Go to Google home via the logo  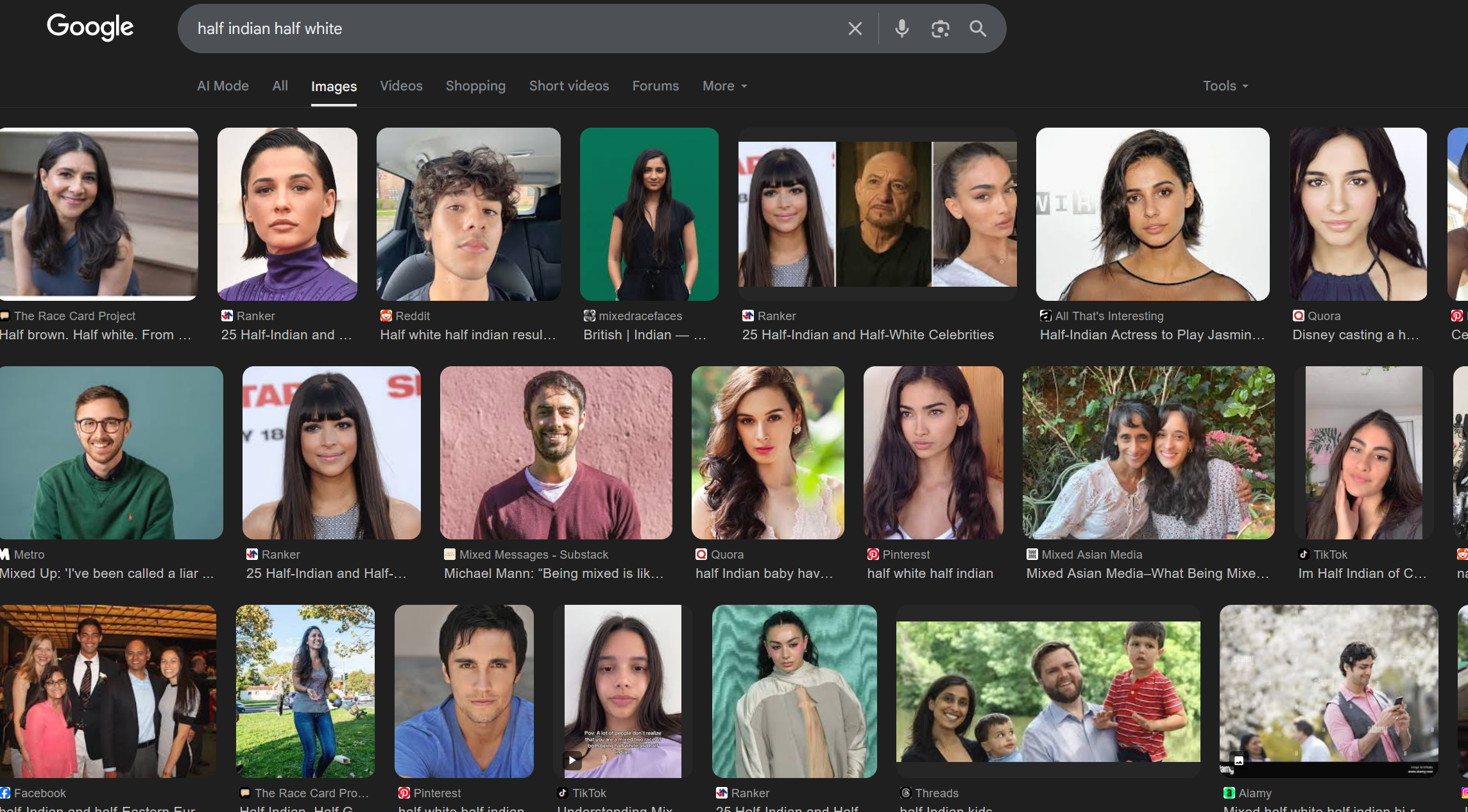(x=90, y=27)
